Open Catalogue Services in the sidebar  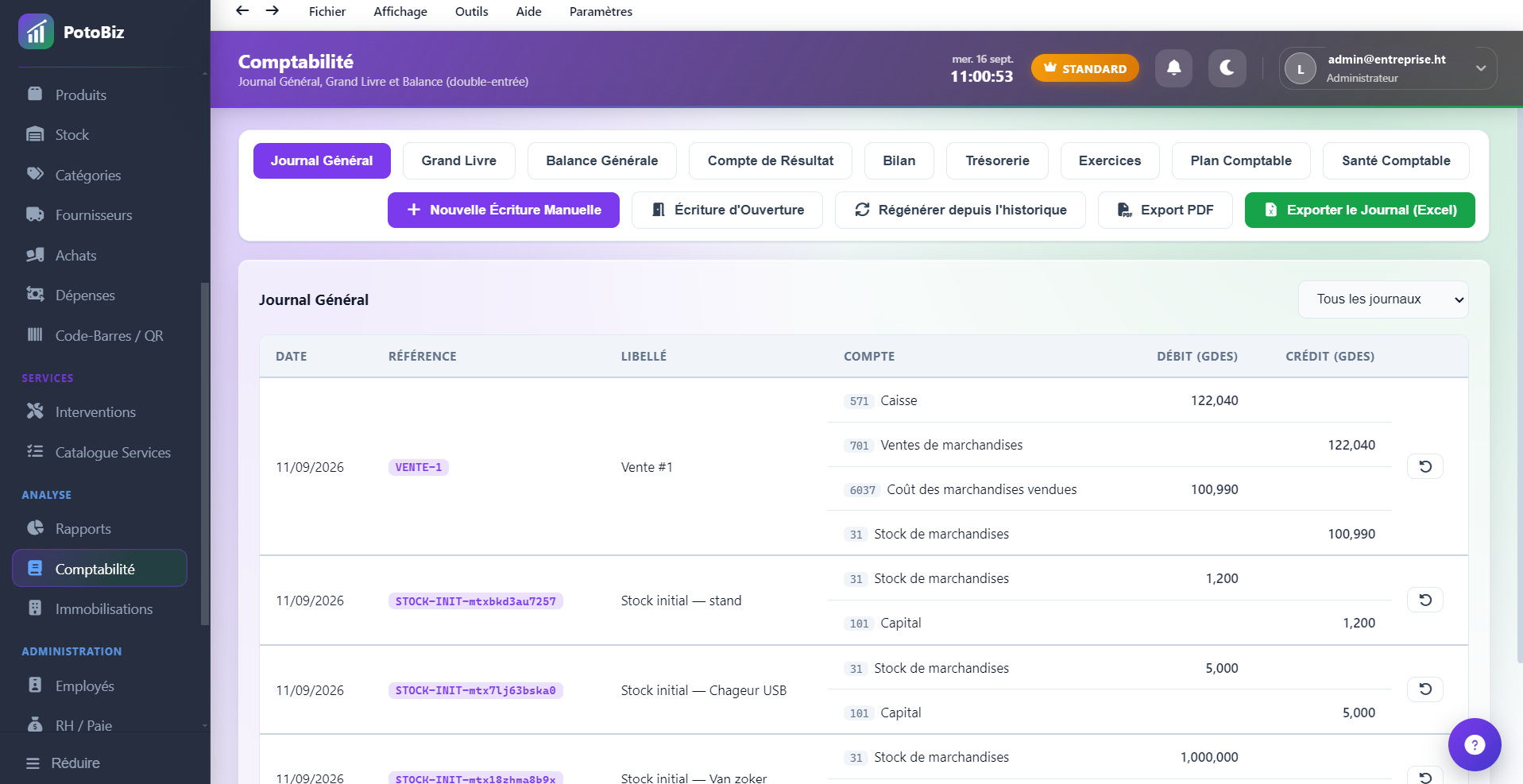[99, 452]
